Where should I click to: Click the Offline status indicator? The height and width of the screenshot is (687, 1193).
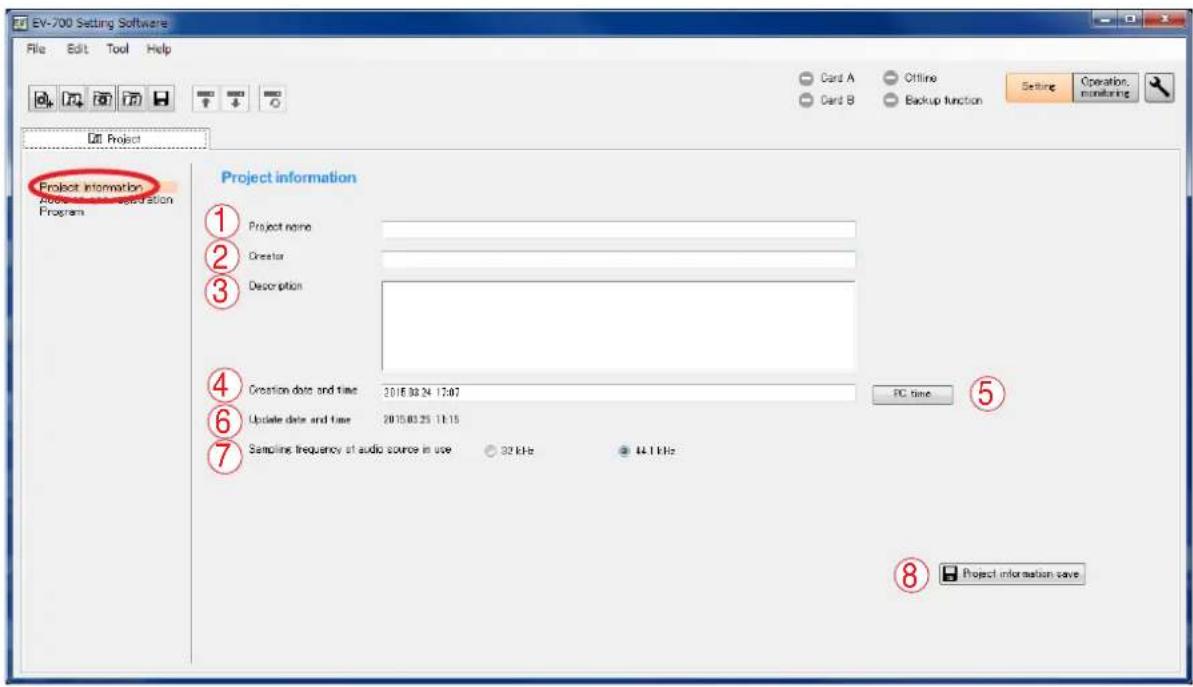(x=911, y=78)
